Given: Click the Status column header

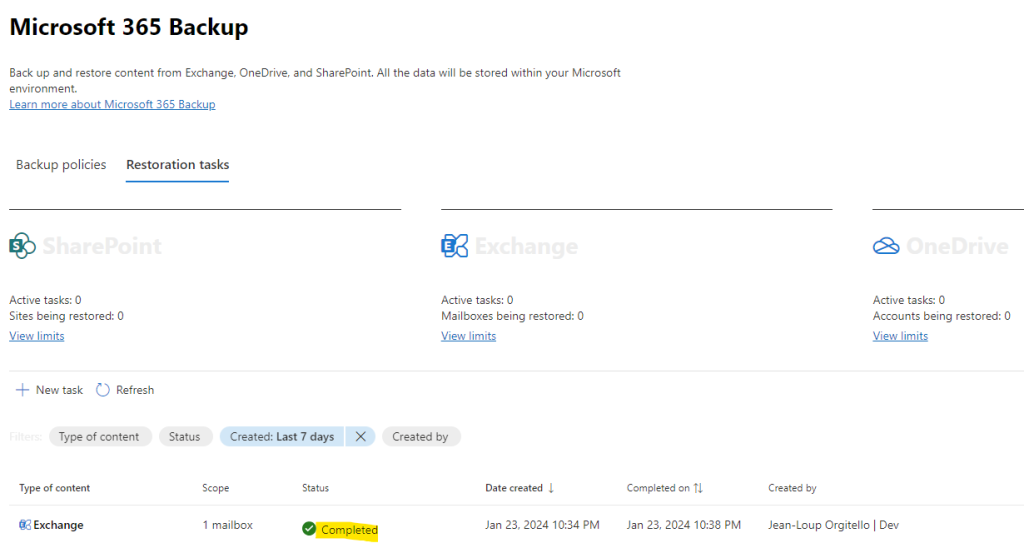Looking at the screenshot, I should [315, 488].
